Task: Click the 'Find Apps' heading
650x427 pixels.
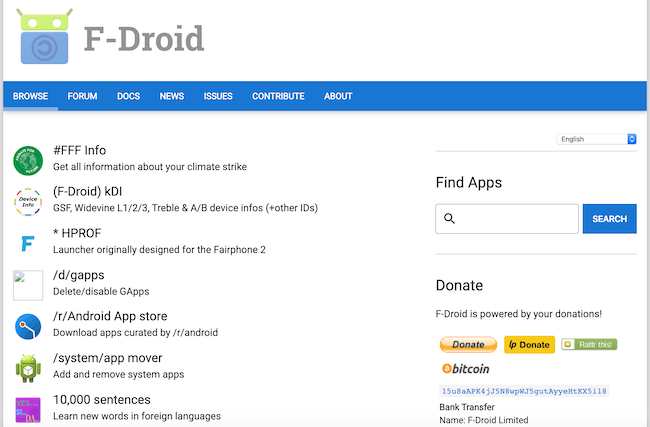Action: pyautogui.click(x=468, y=182)
